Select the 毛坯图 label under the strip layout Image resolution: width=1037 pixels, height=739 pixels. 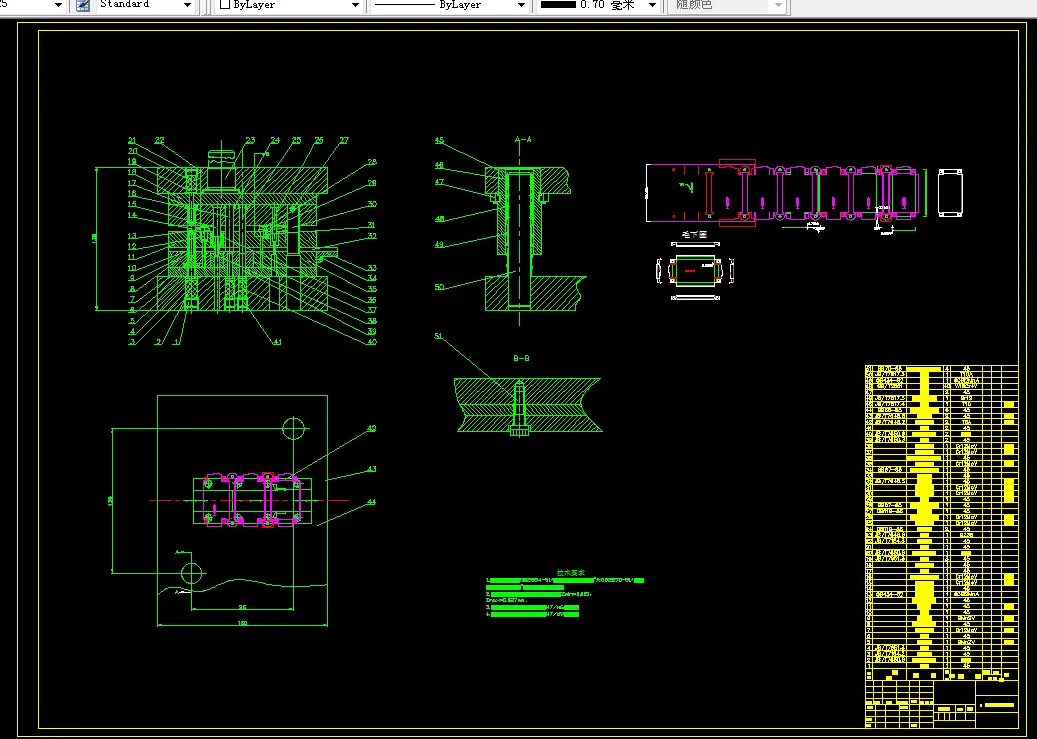click(x=694, y=234)
